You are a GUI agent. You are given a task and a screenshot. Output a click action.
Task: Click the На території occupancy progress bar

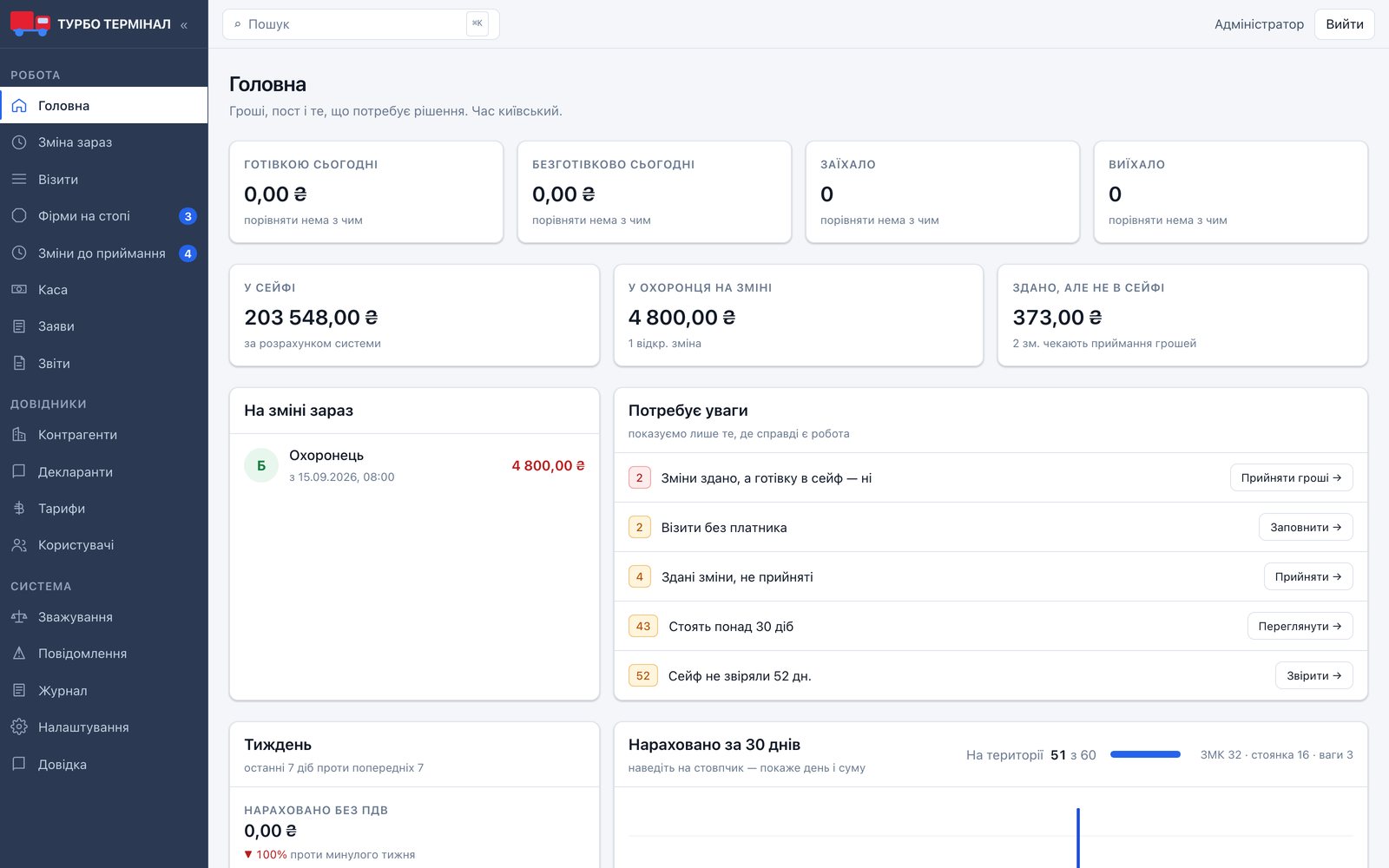[1145, 755]
